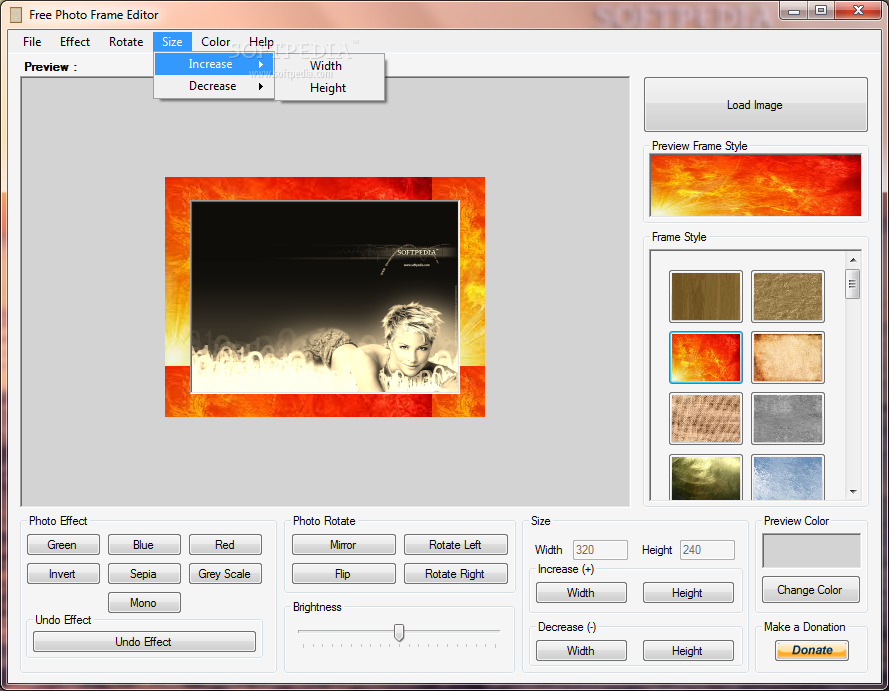Choose Width in the Increase submenu
Viewport: 889px width, 691px height.
329,66
